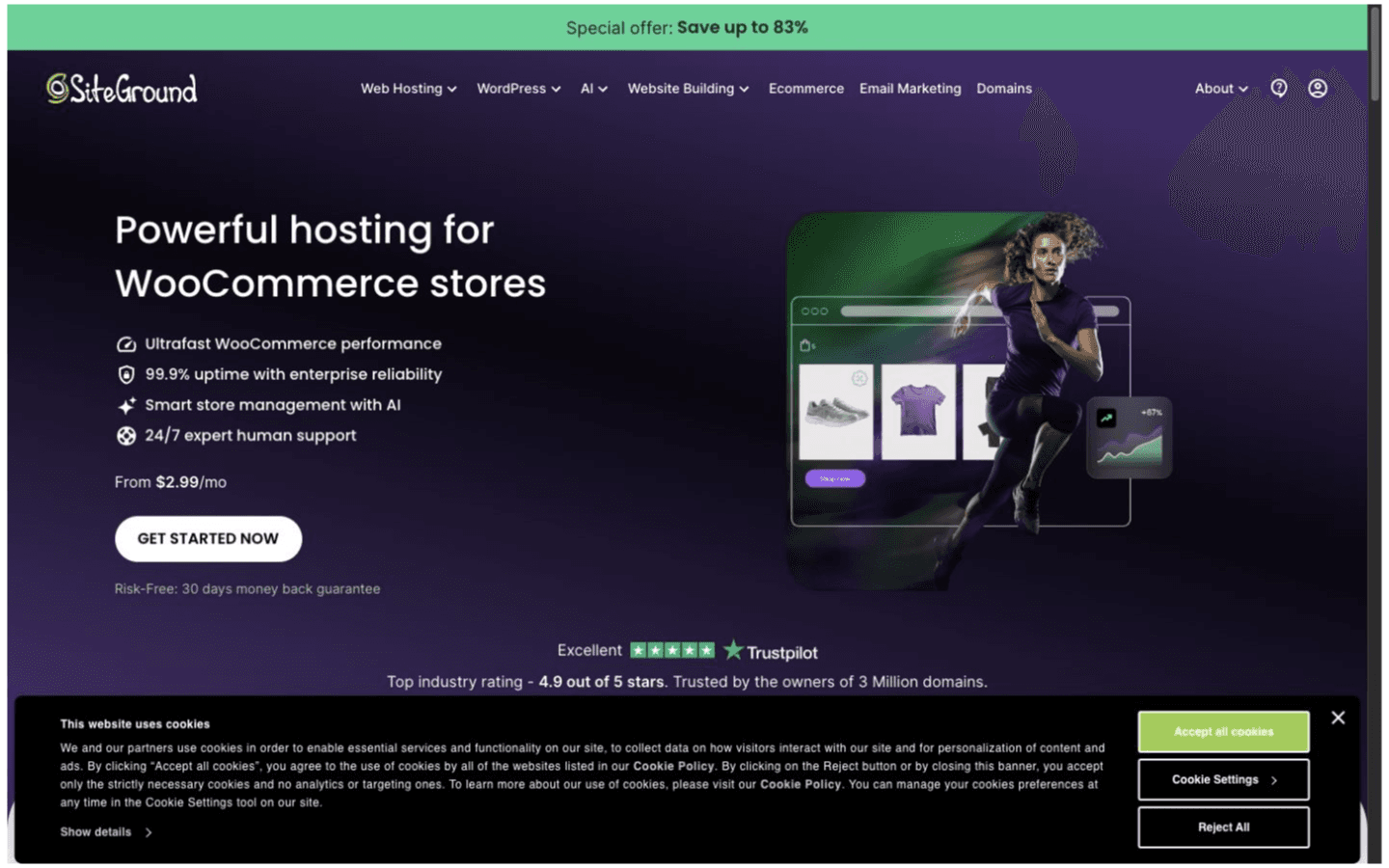Click the 'Excellent' Trustpilot rating label
The width and height of the screenshot is (1389, 868).
pyautogui.click(x=589, y=651)
